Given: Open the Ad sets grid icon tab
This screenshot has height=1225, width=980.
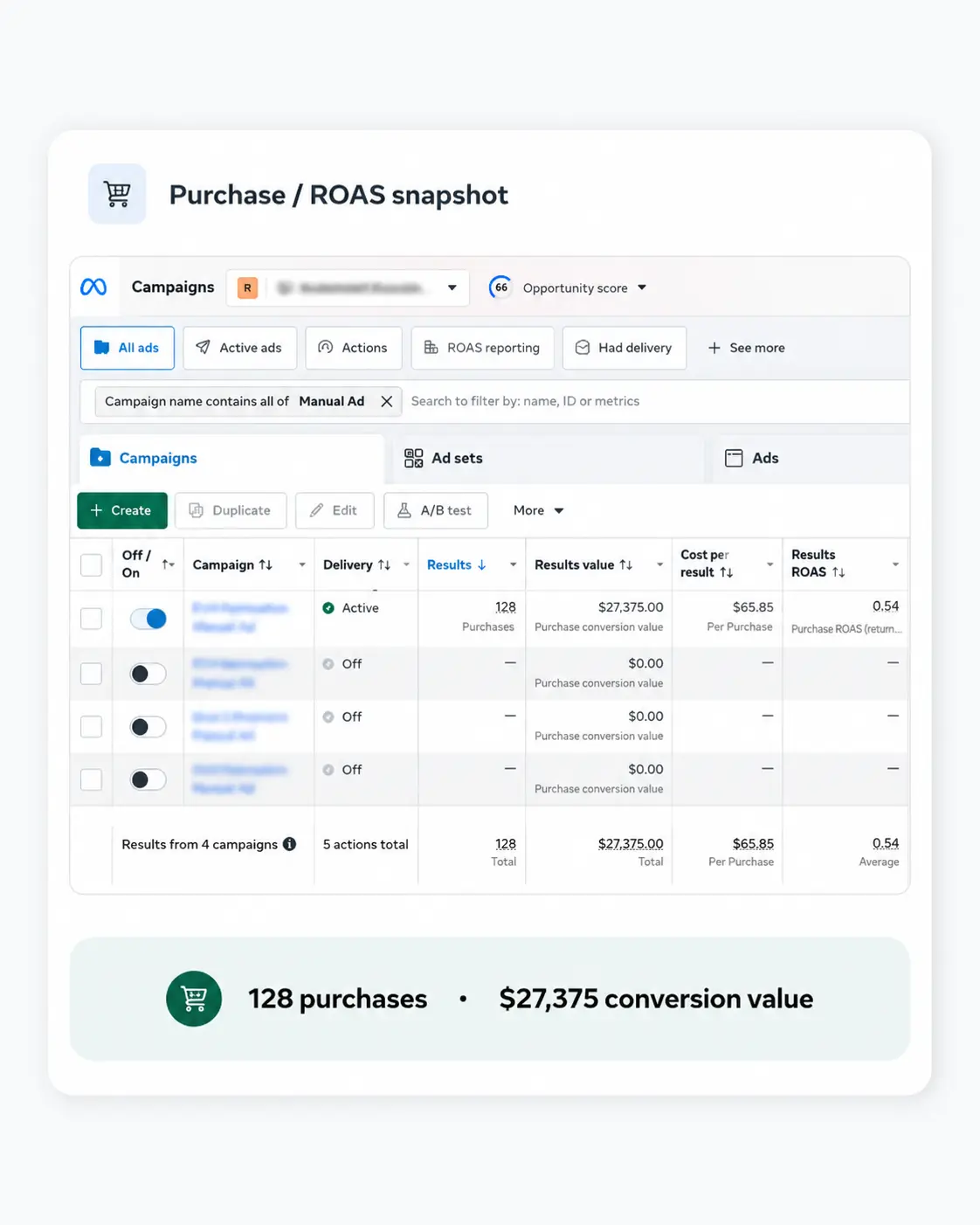Looking at the screenshot, I should (x=414, y=458).
